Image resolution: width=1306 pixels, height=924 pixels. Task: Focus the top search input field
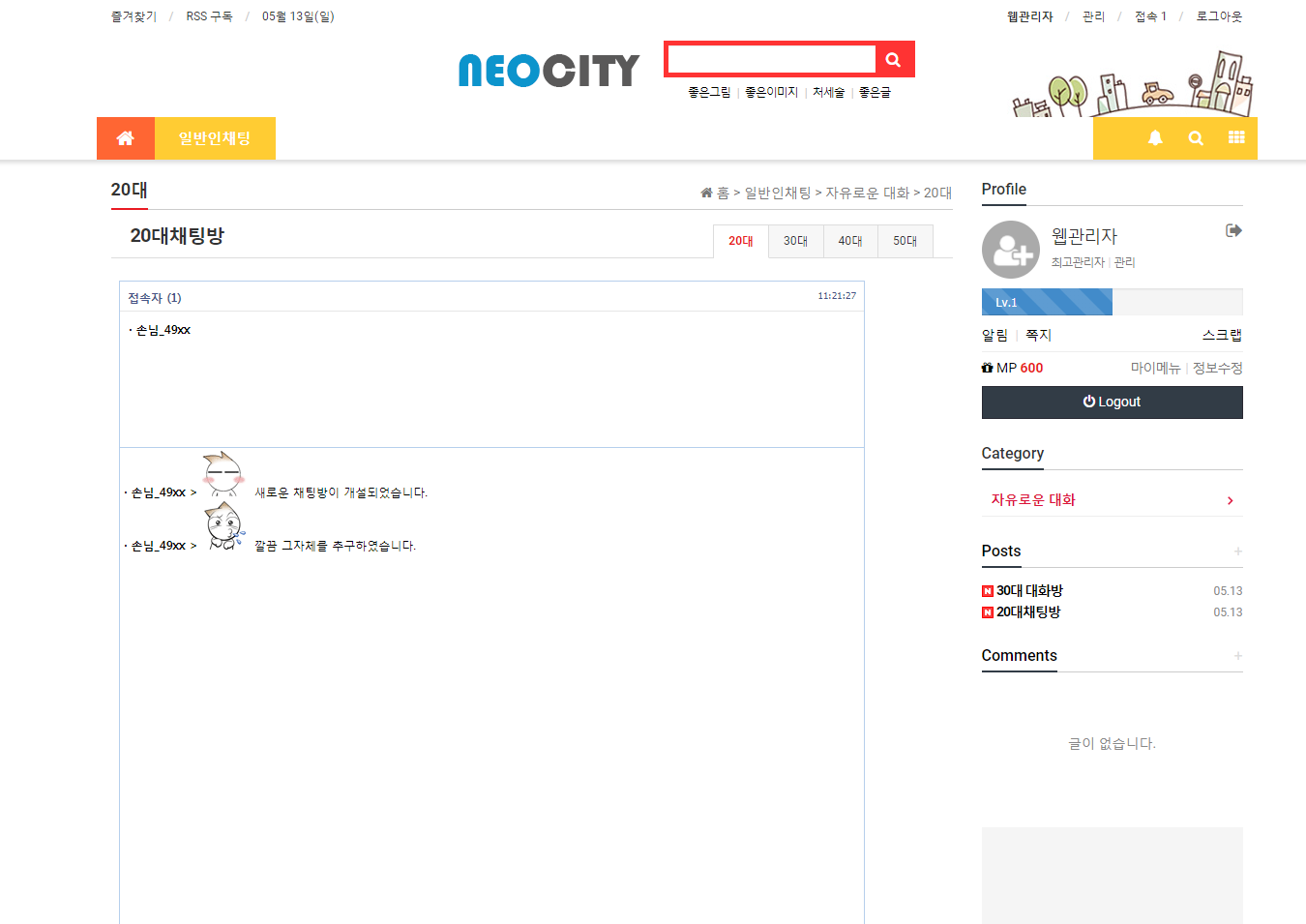point(772,59)
